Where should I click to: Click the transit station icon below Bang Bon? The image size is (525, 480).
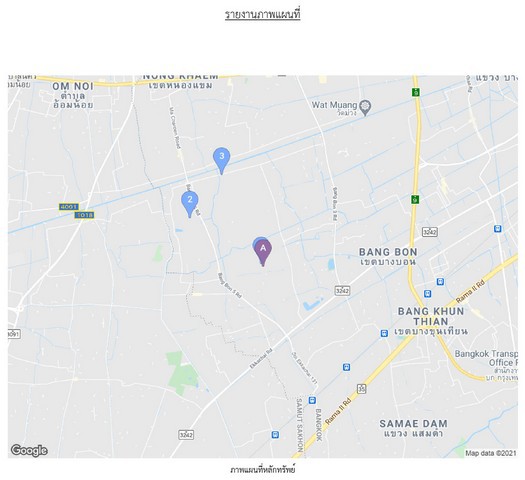(x=440, y=282)
